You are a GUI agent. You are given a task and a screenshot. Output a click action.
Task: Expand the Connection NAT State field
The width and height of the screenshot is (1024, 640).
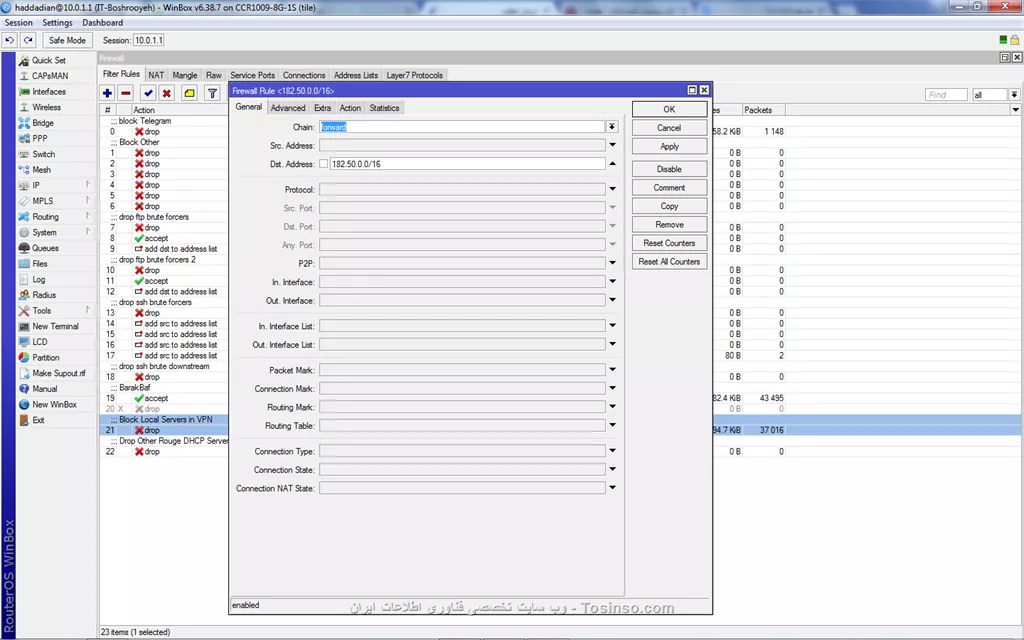(x=613, y=488)
